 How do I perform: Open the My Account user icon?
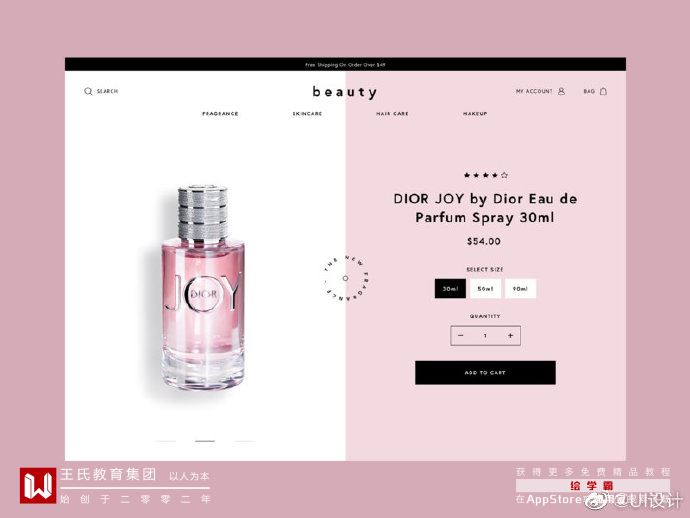(x=562, y=91)
